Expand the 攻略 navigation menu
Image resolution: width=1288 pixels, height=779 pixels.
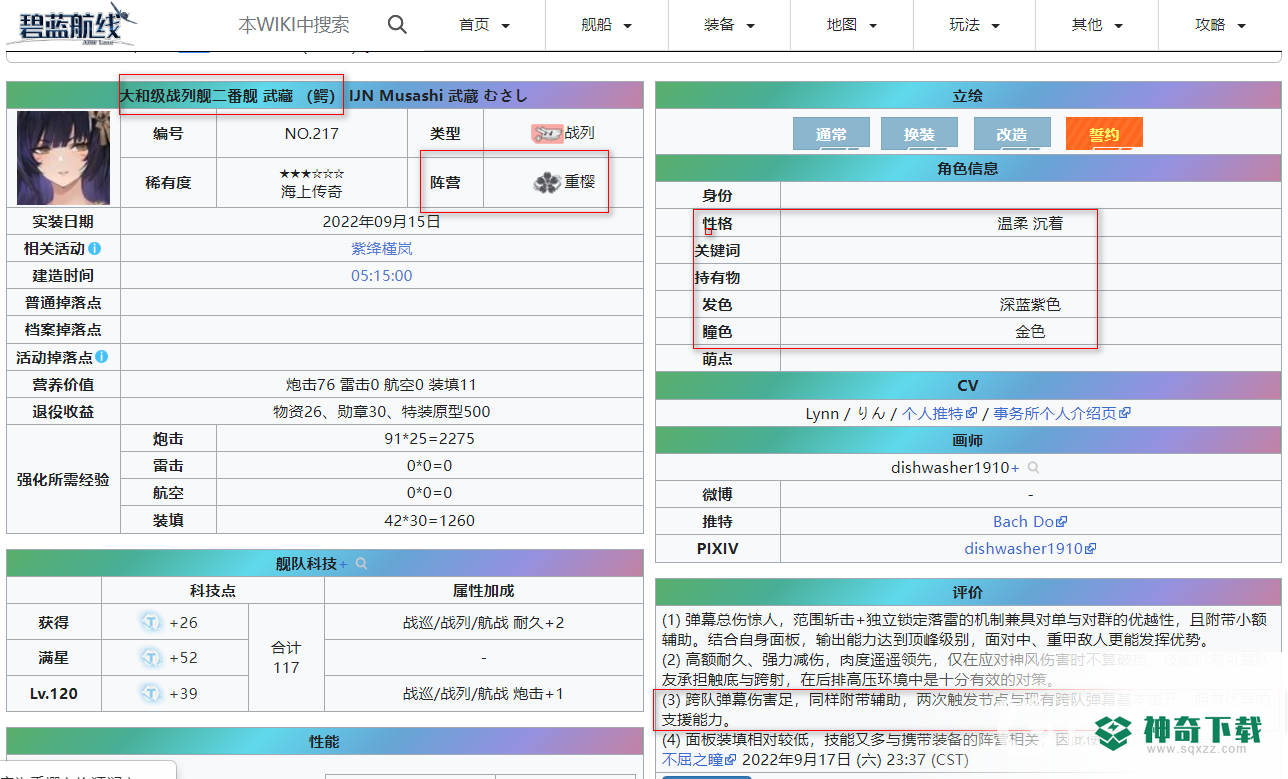[x=1220, y=25]
